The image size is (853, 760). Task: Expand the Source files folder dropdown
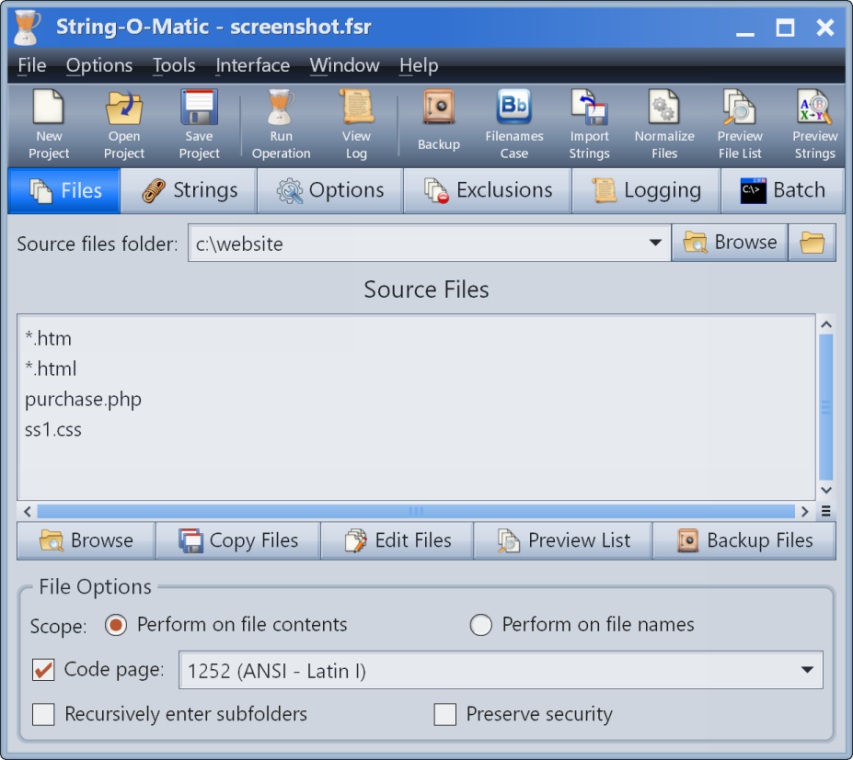tap(655, 243)
